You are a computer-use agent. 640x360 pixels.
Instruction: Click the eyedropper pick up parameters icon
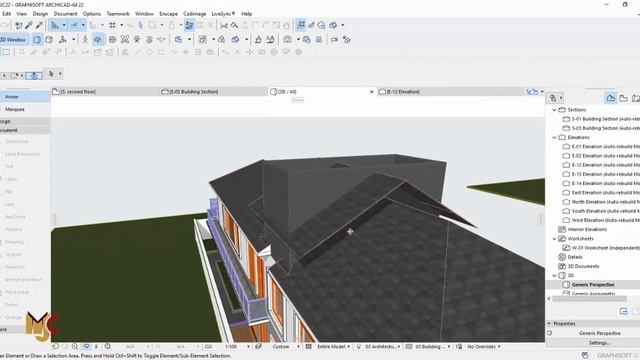[29, 25]
